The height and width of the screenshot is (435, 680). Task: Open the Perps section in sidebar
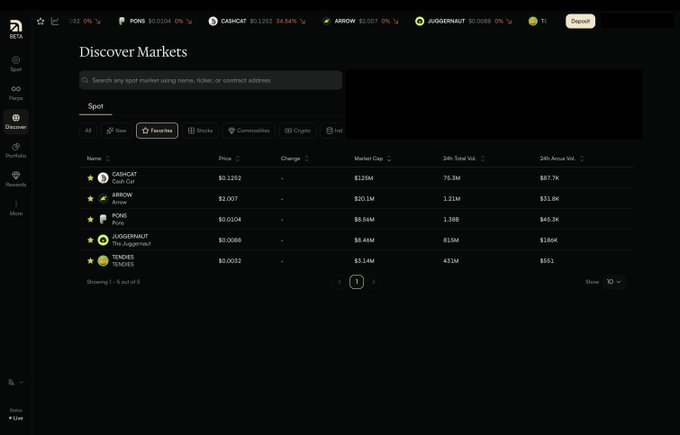pos(16,93)
